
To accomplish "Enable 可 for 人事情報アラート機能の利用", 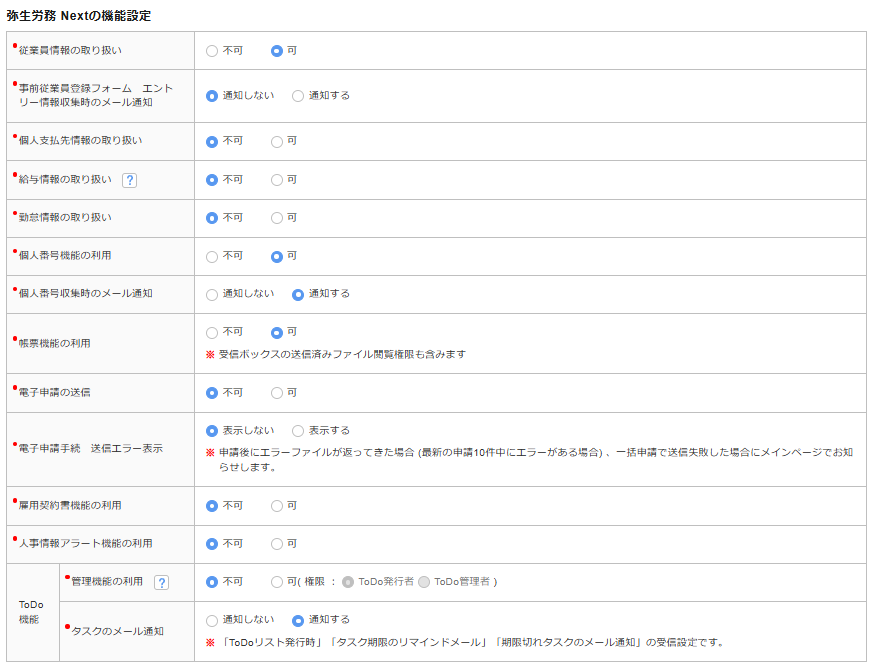I will click(277, 544).
